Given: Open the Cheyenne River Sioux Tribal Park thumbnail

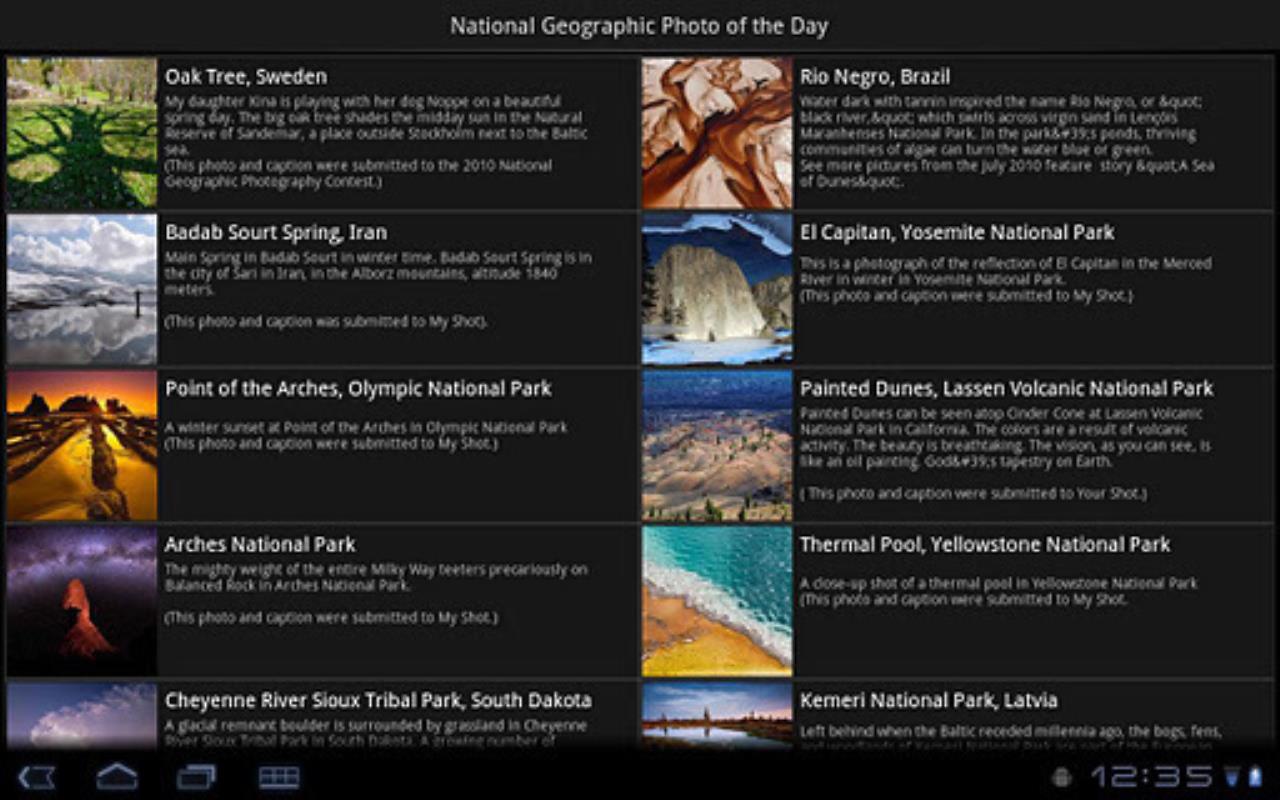Looking at the screenshot, I should pyautogui.click(x=82, y=715).
